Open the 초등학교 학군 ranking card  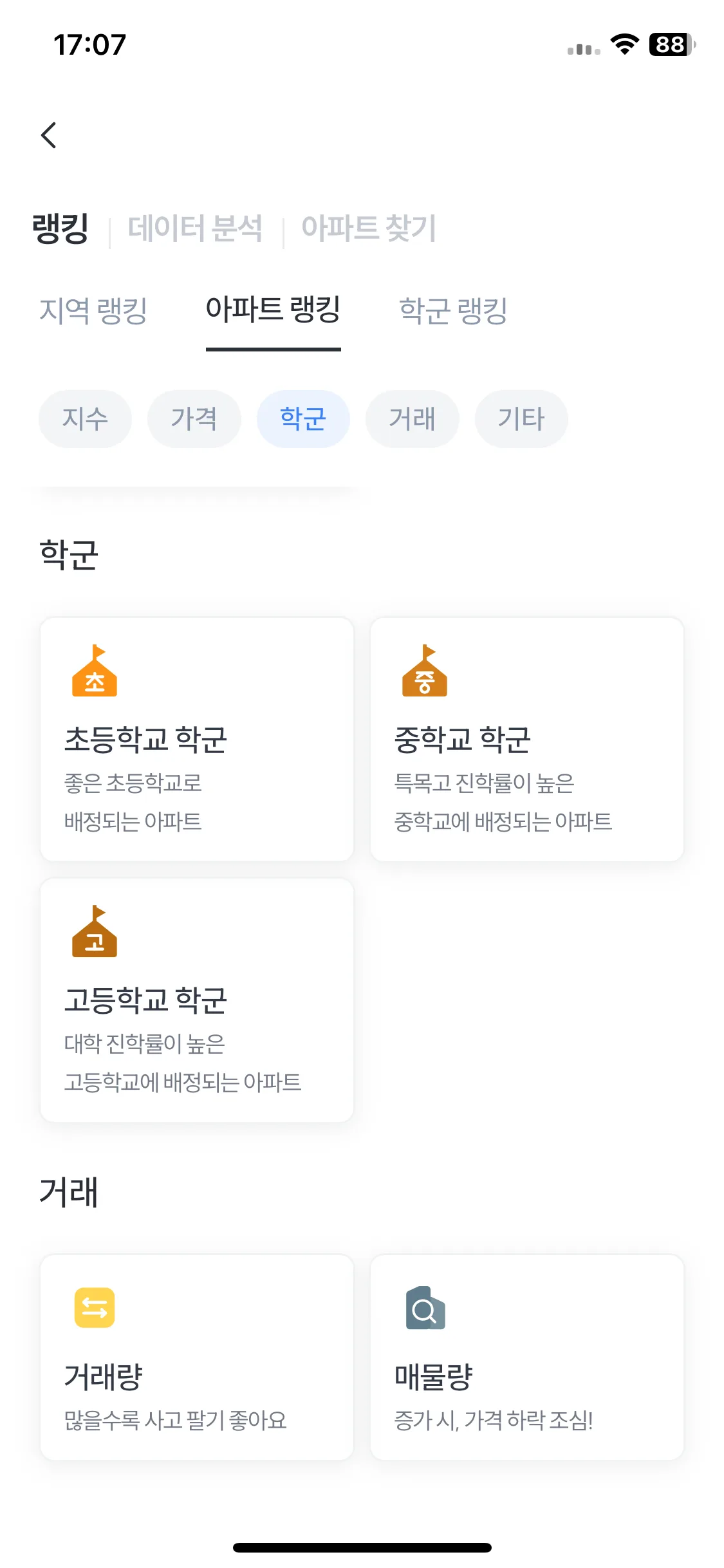pyautogui.click(x=197, y=740)
